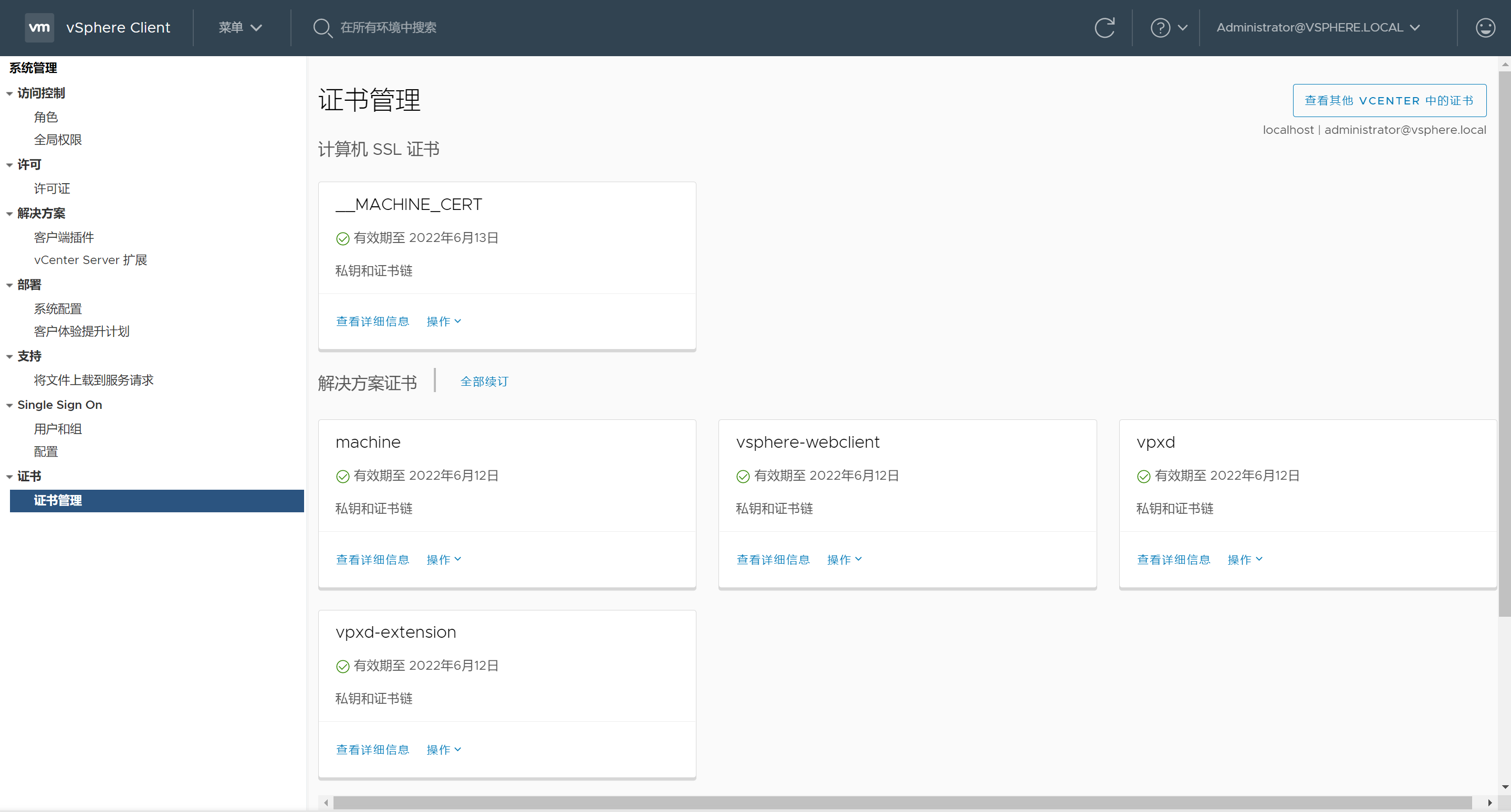Open 客户端插件 in the sidebar

coord(64,237)
